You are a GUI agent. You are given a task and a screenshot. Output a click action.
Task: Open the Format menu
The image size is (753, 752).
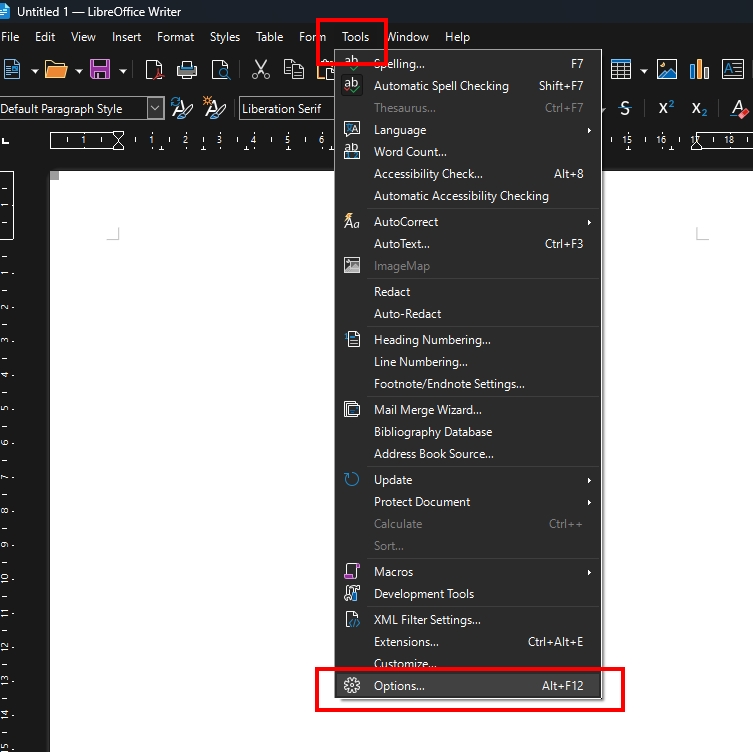click(175, 37)
